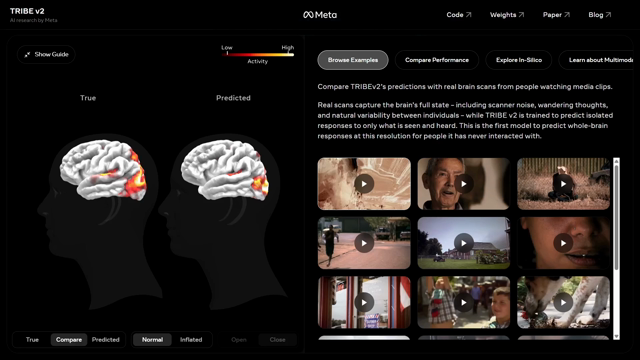Switch to Explore In-Silico tab
Viewport: 640px width, 360px height.
519,60
